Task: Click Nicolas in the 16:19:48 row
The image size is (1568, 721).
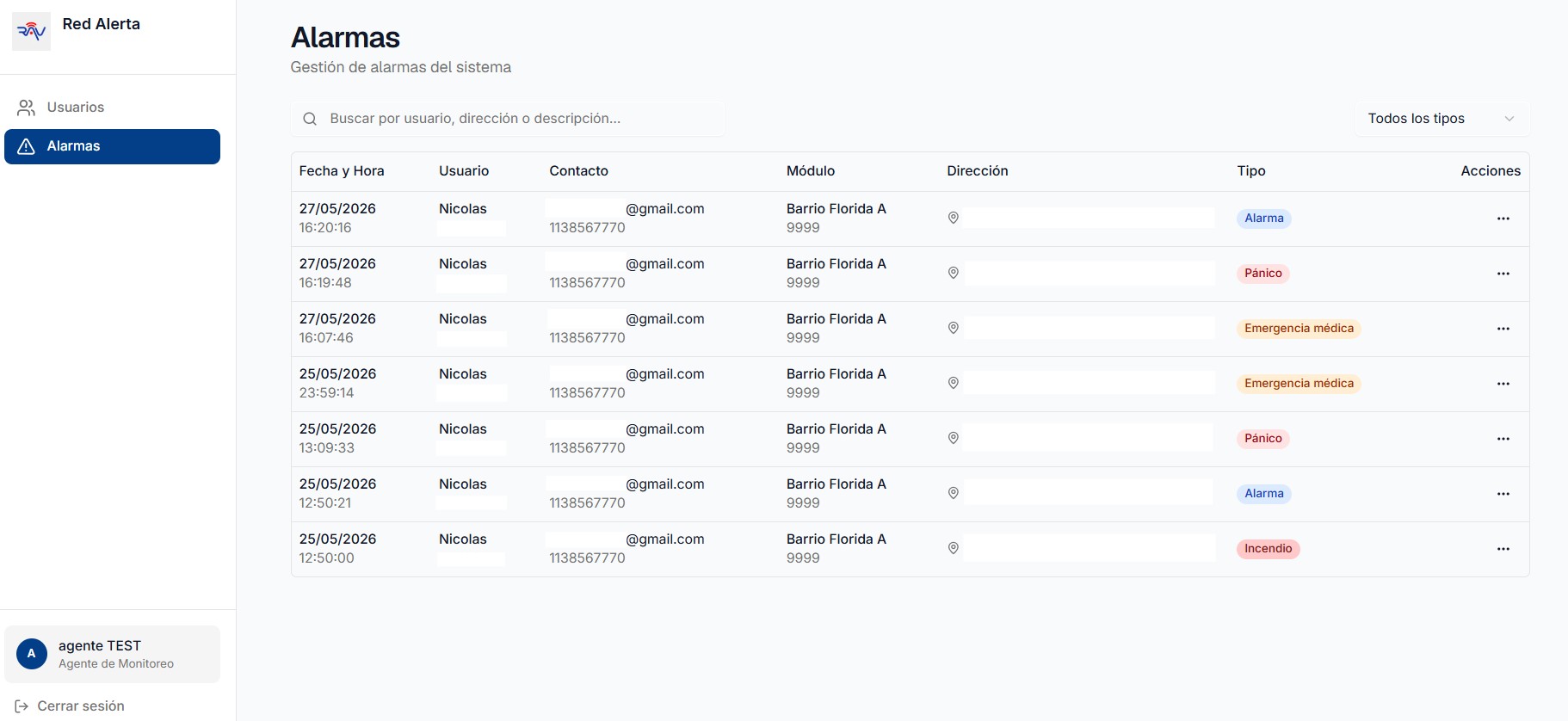Action: click(x=463, y=264)
